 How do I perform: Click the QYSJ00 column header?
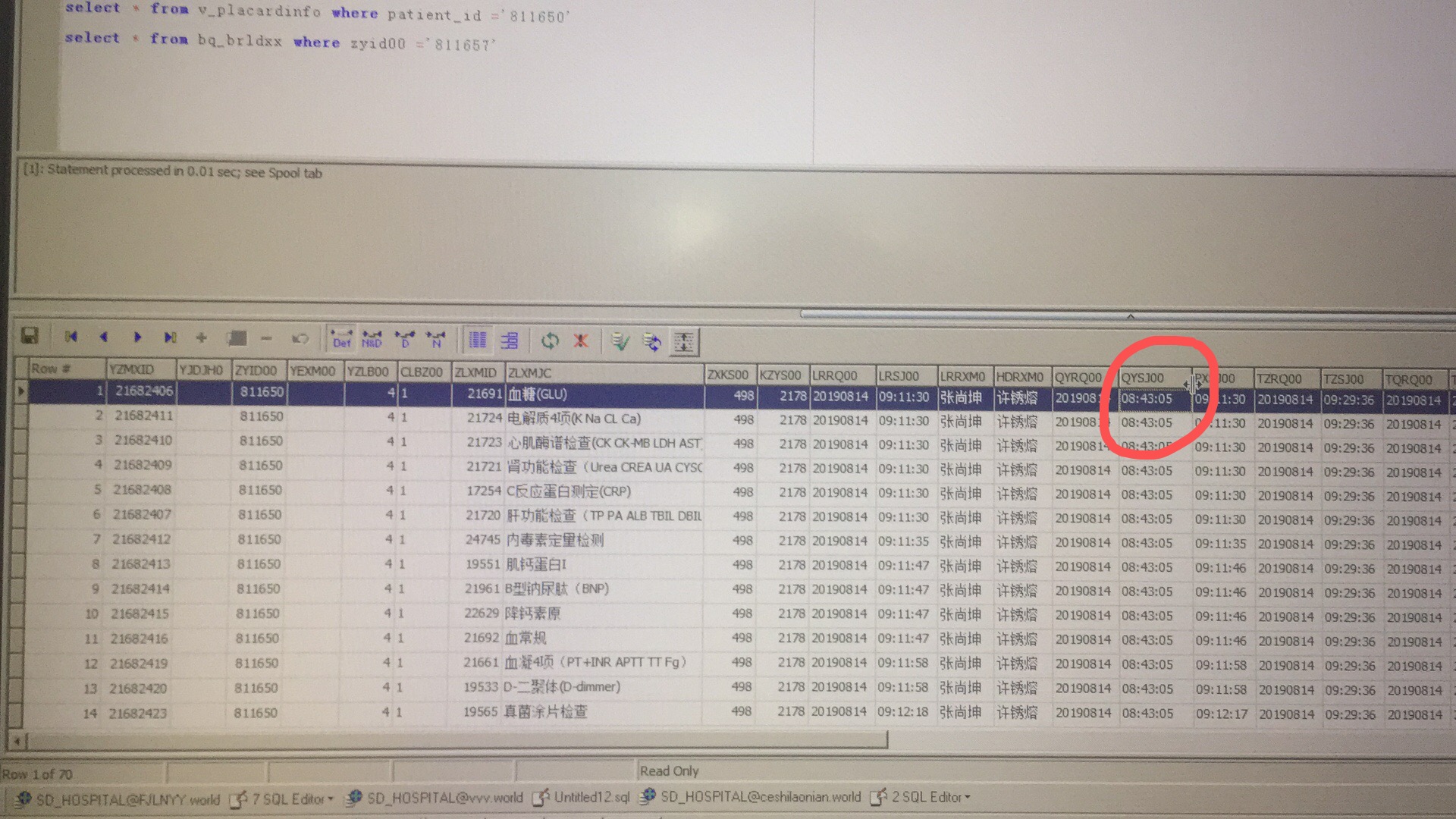pos(1142,378)
